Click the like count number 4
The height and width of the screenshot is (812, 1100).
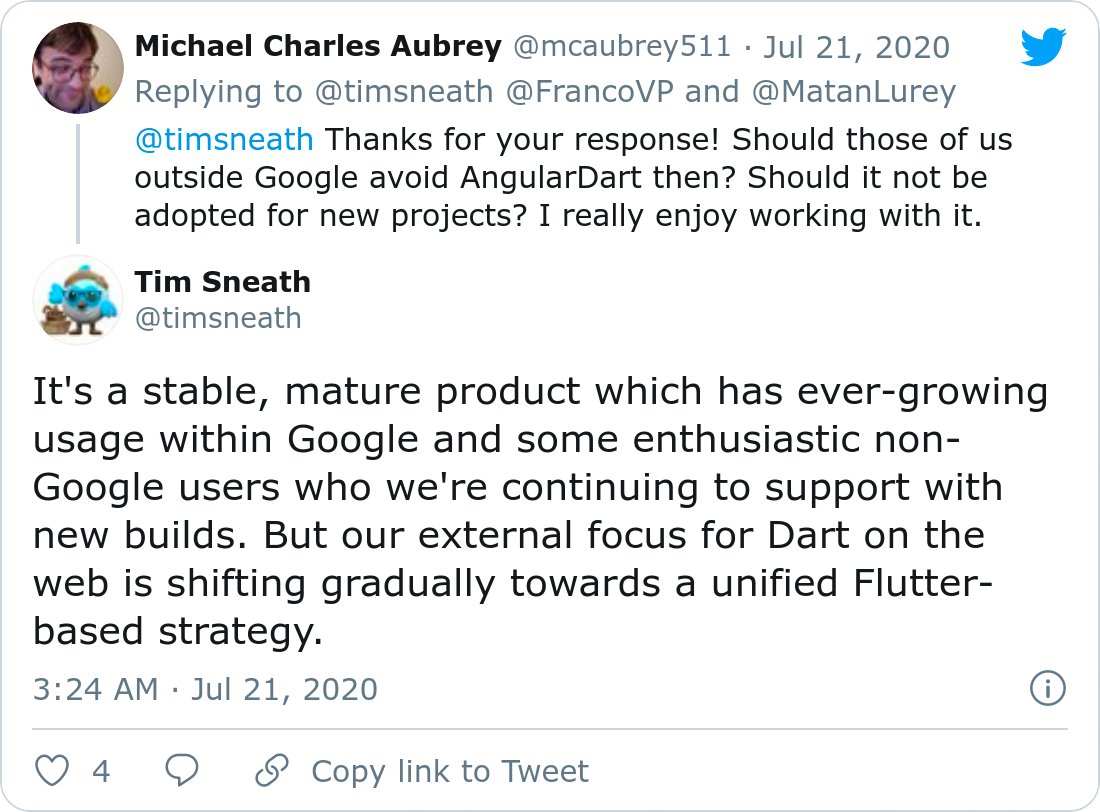101,771
